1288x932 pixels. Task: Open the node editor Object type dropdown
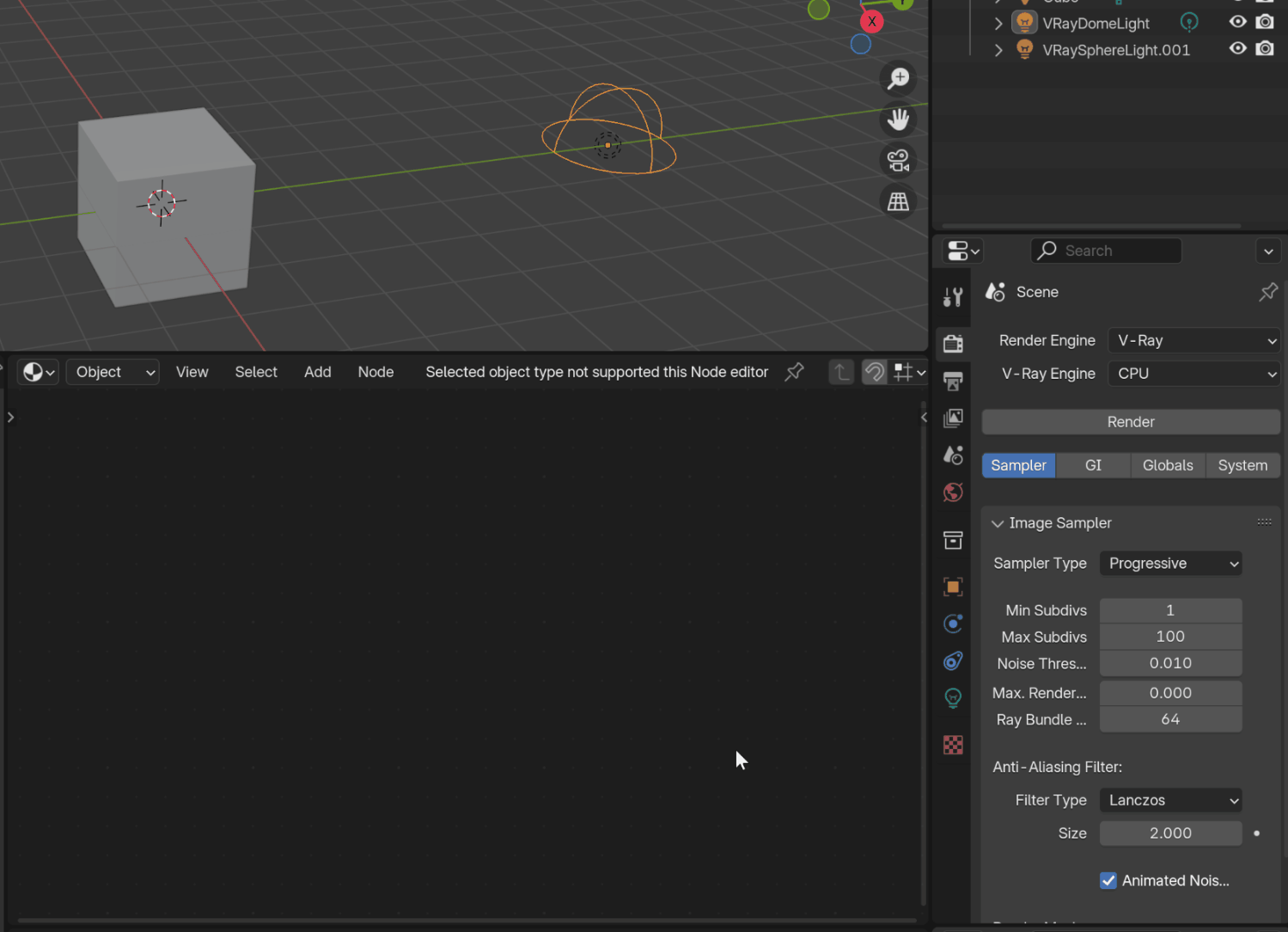[113, 372]
